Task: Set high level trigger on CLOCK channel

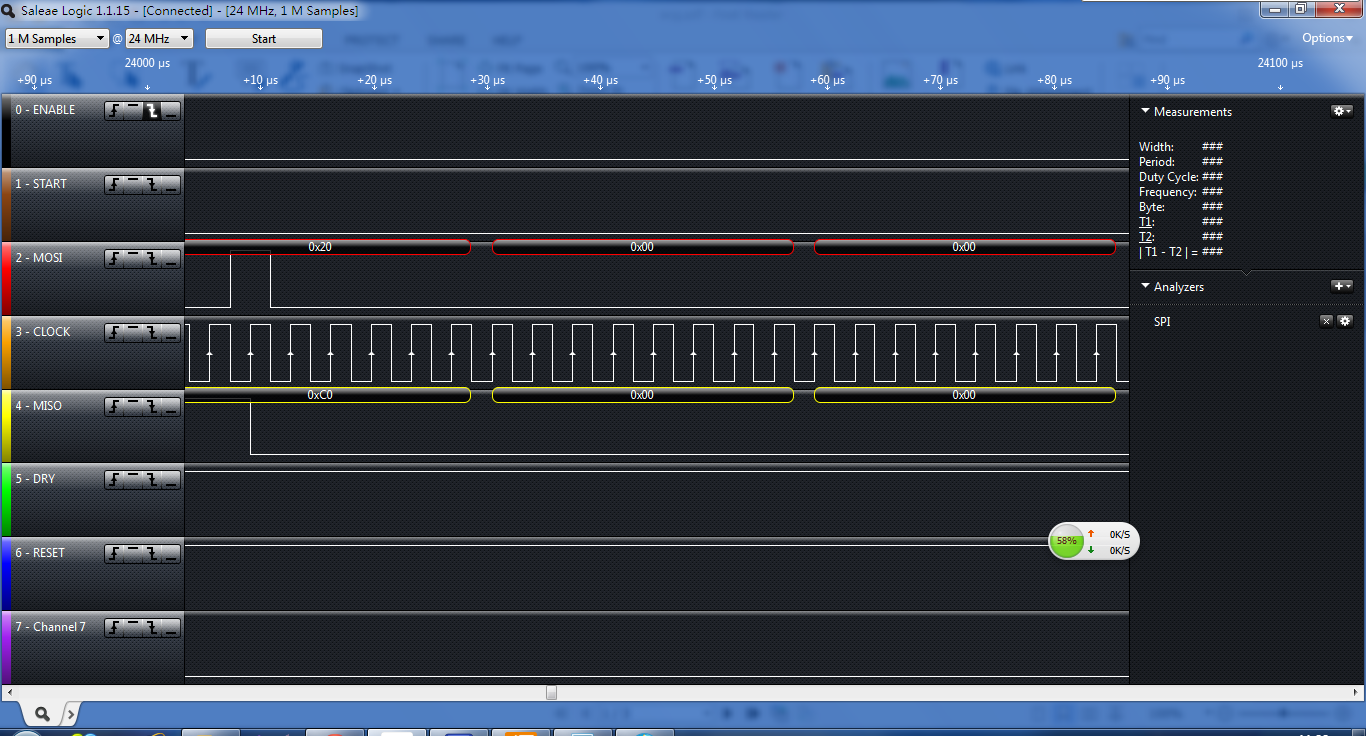Action: tap(133, 333)
